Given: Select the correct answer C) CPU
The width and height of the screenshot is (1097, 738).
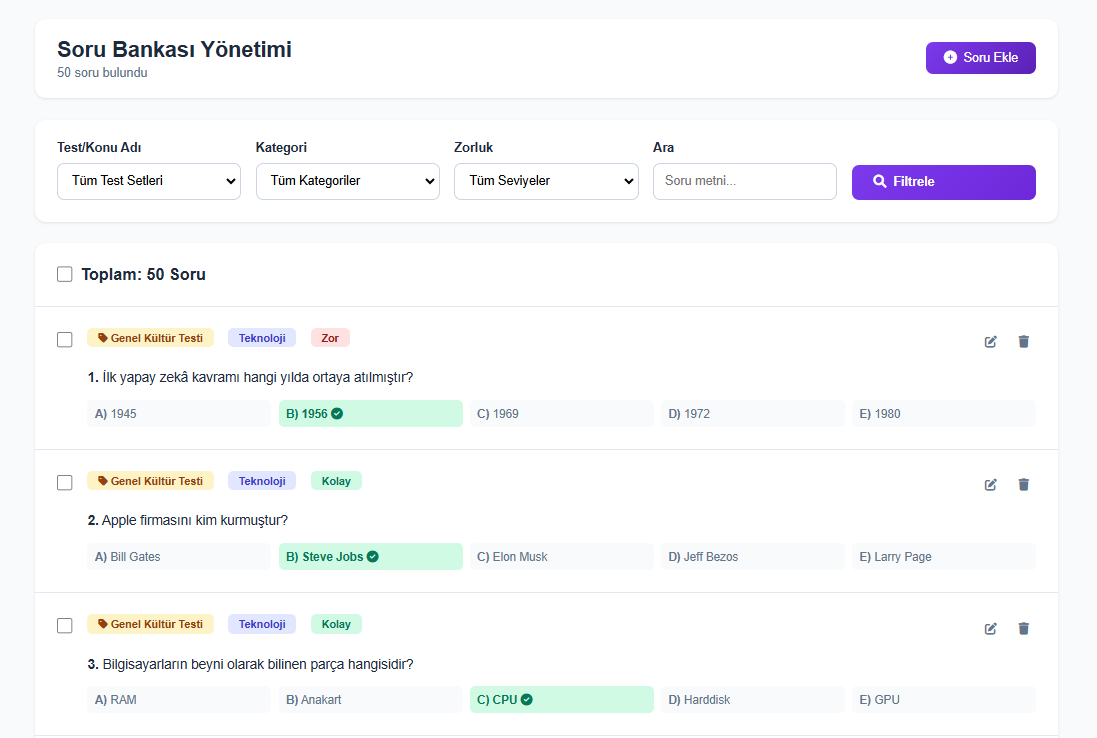Looking at the screenshot, I should click(x=562, y=700).
